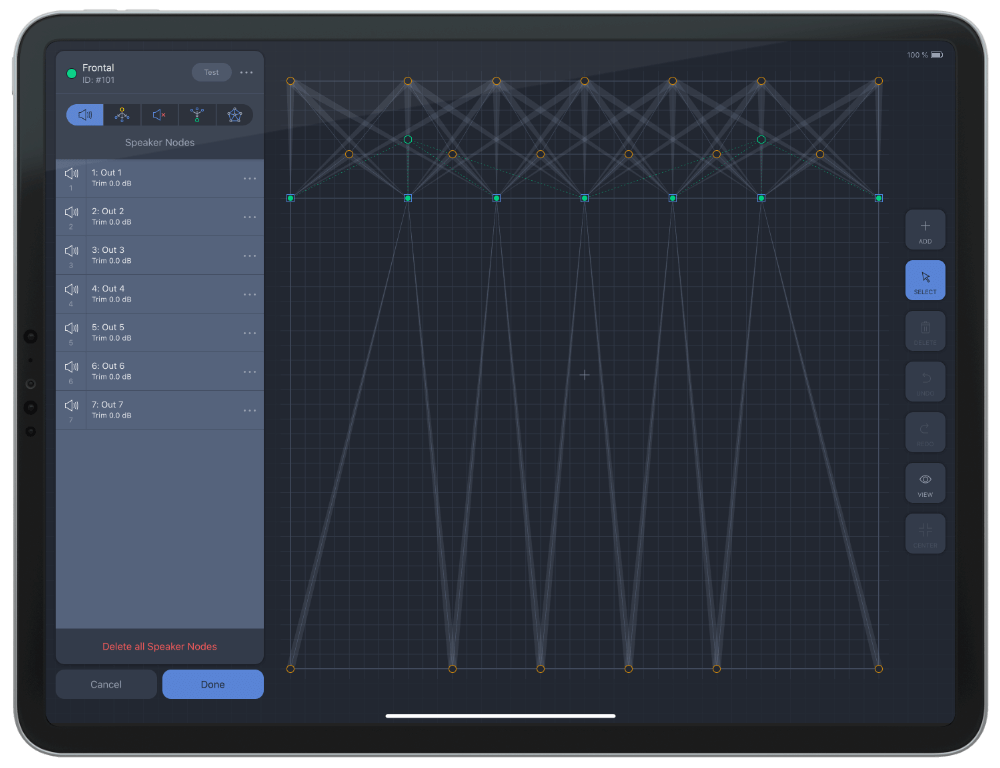1000x768 pixels.
Task: Select the center green square speaker node
Action: pos(584,198)
